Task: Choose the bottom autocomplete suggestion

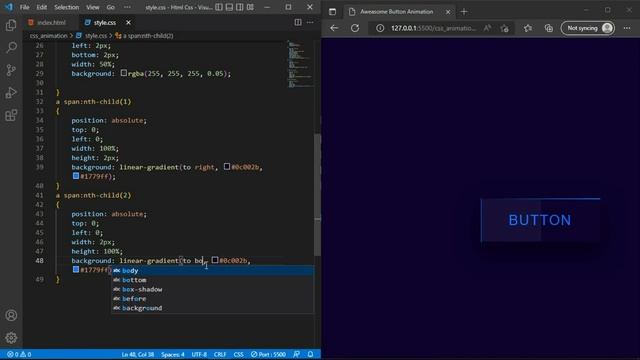Action: click(x=213, y=280)
